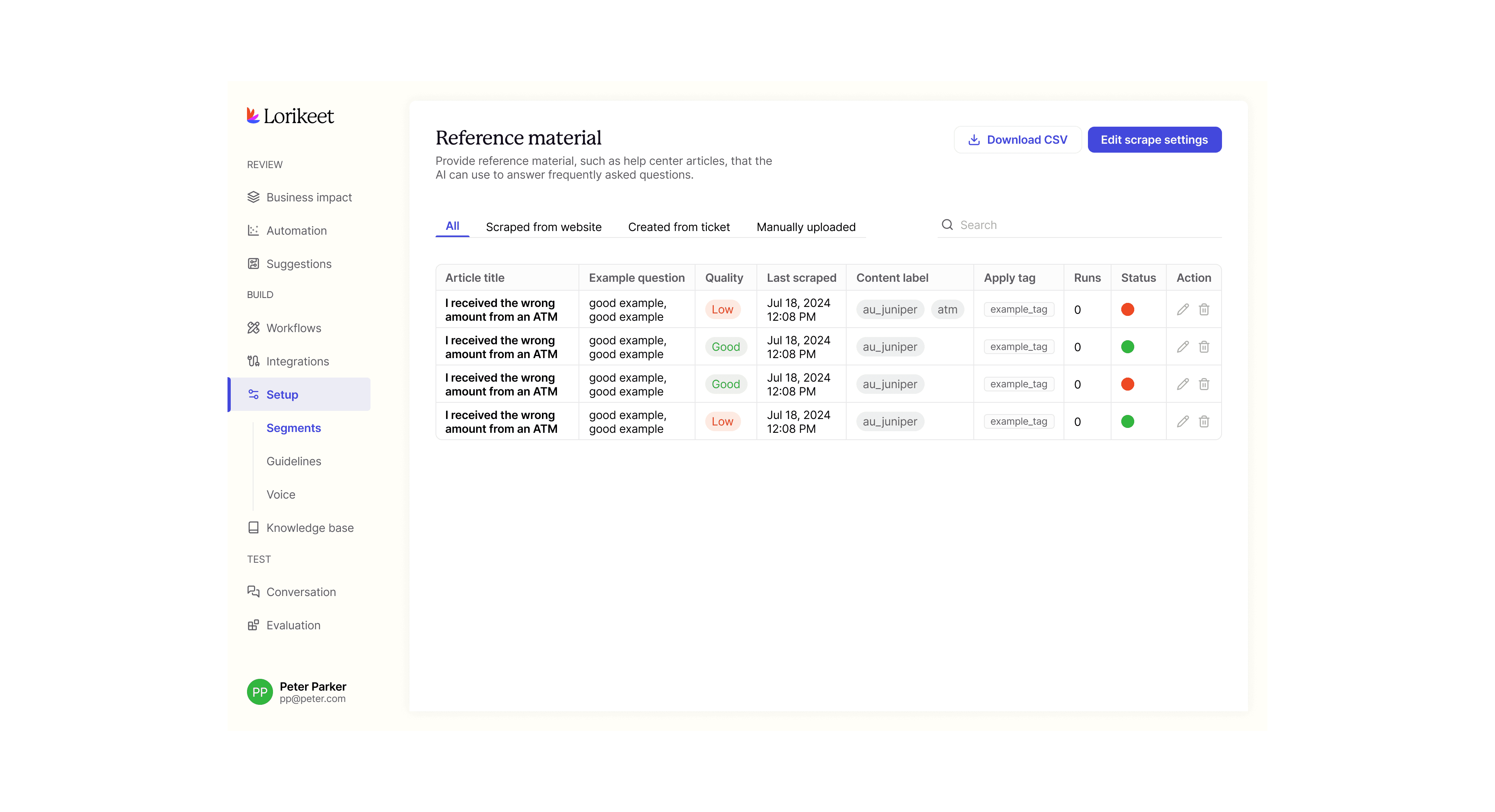
Task: Open Voice under Setup
Action: coord(281,495)
